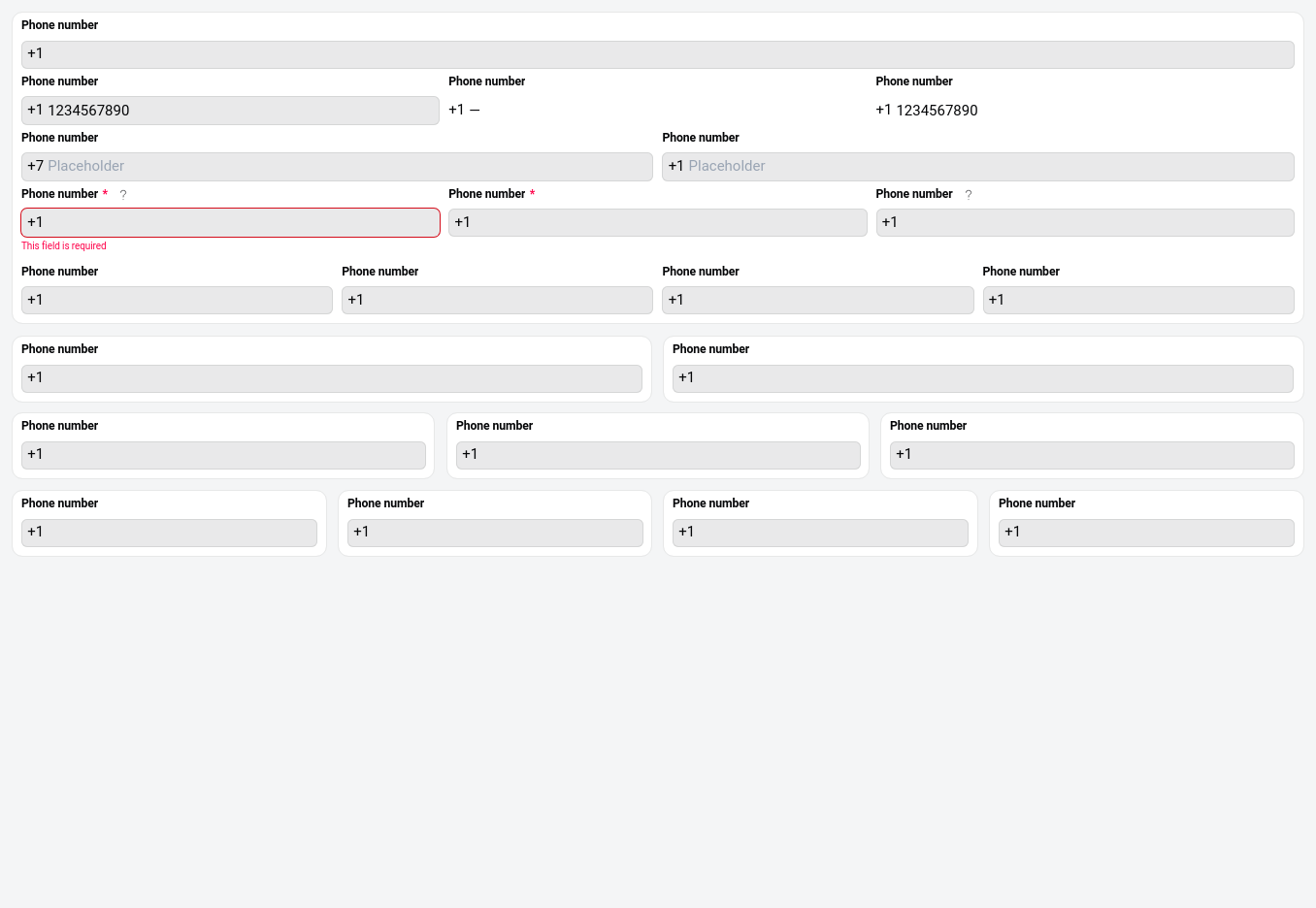Screen dimensions: 1316x908
Task: Focus the phone field under the optional help-icon label
Action: [1084, 222]
